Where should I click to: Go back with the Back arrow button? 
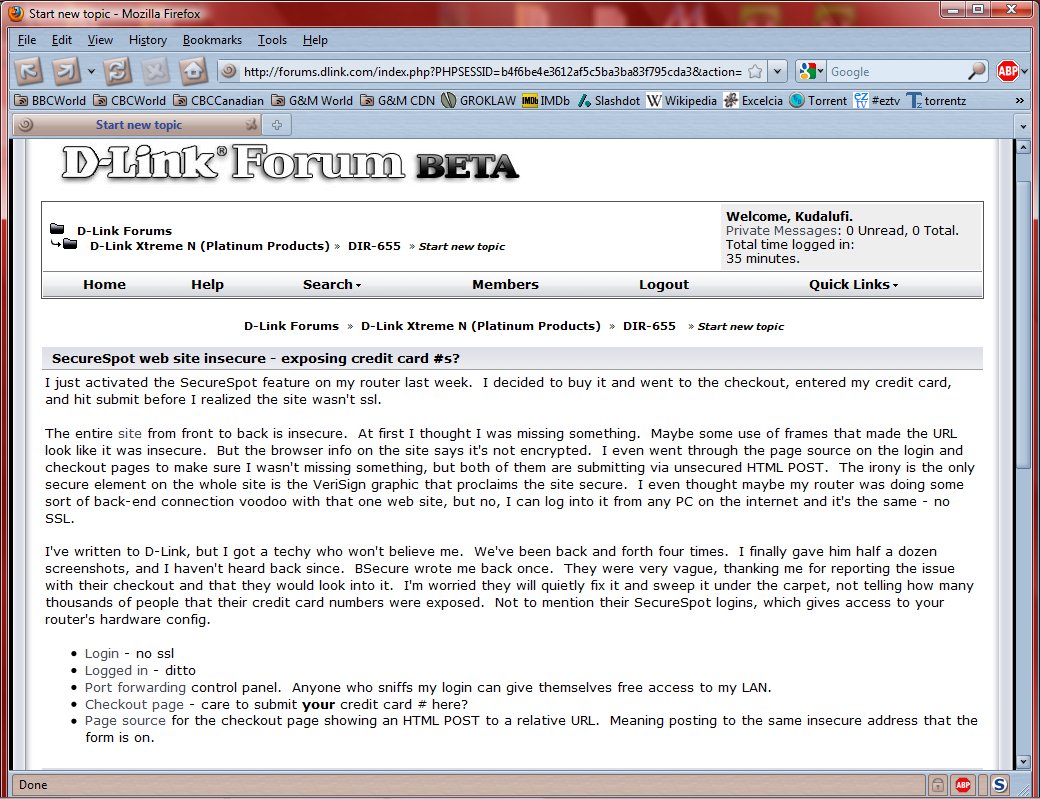click(x=29, y=71)
